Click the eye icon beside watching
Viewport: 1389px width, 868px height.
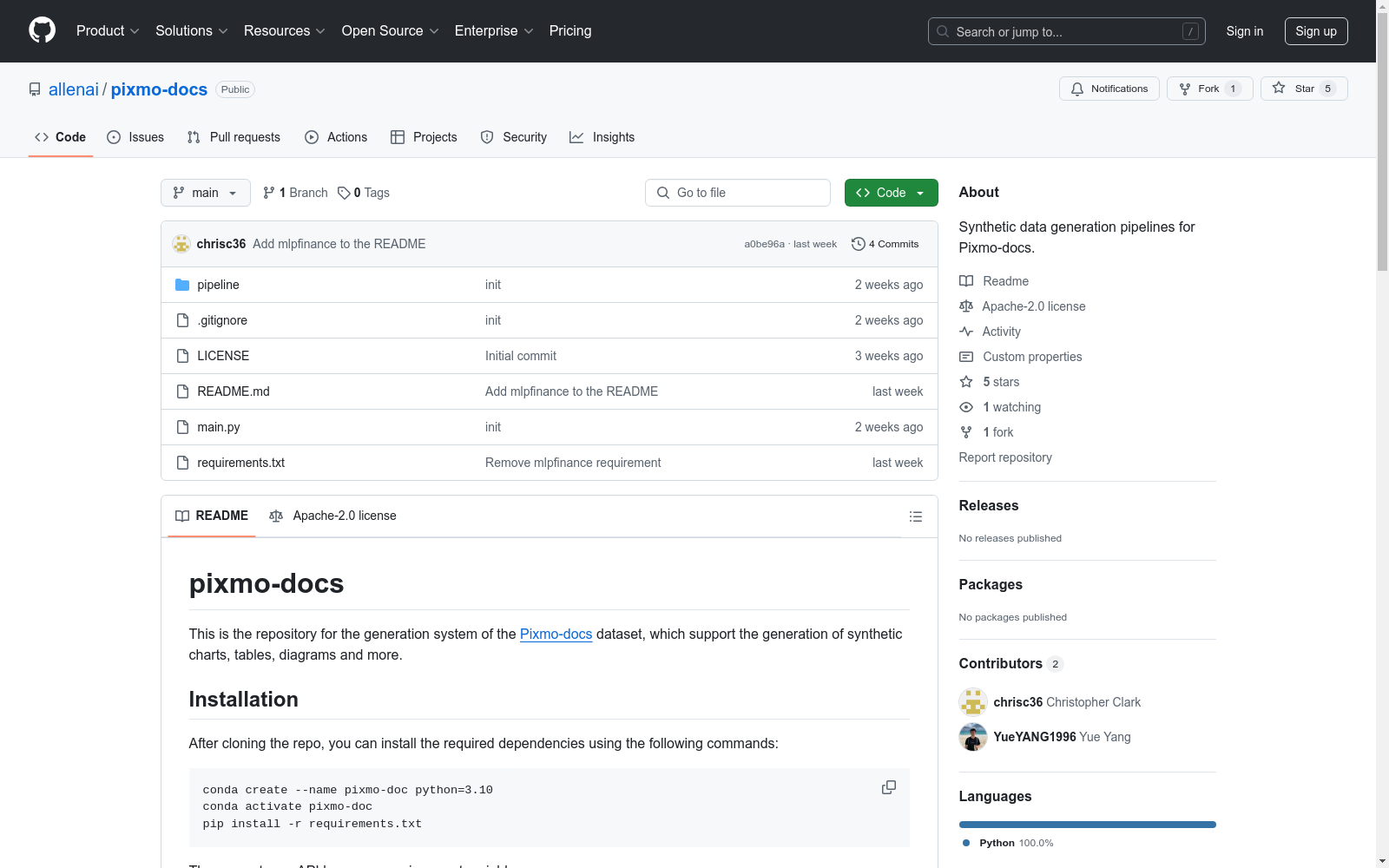coord(966,407)
